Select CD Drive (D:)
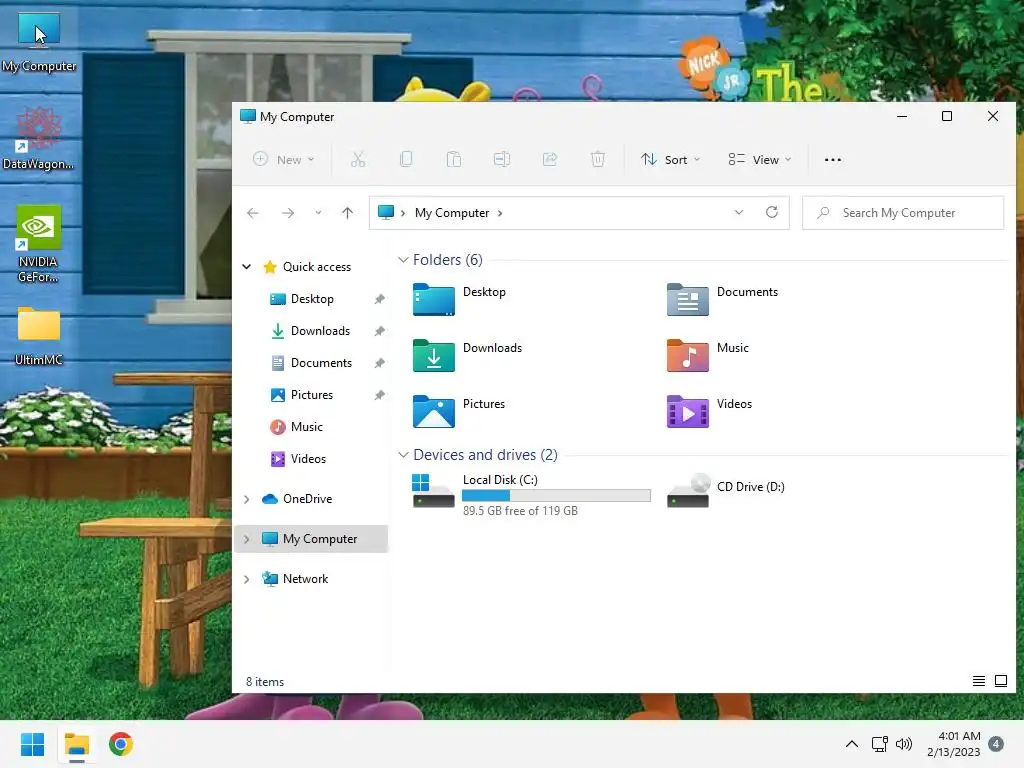1024x768 pixels. coord(726,490)
